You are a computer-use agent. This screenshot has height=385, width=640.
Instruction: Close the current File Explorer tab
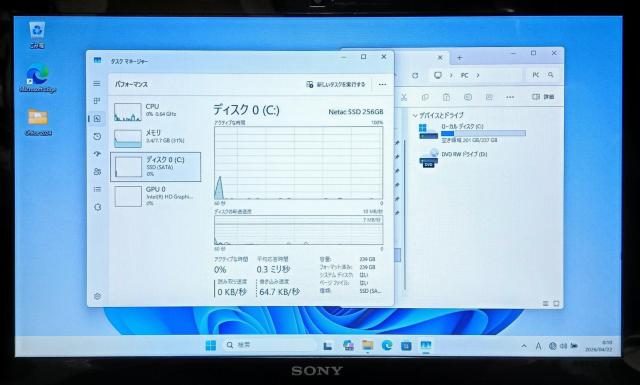tap(440, 58)
